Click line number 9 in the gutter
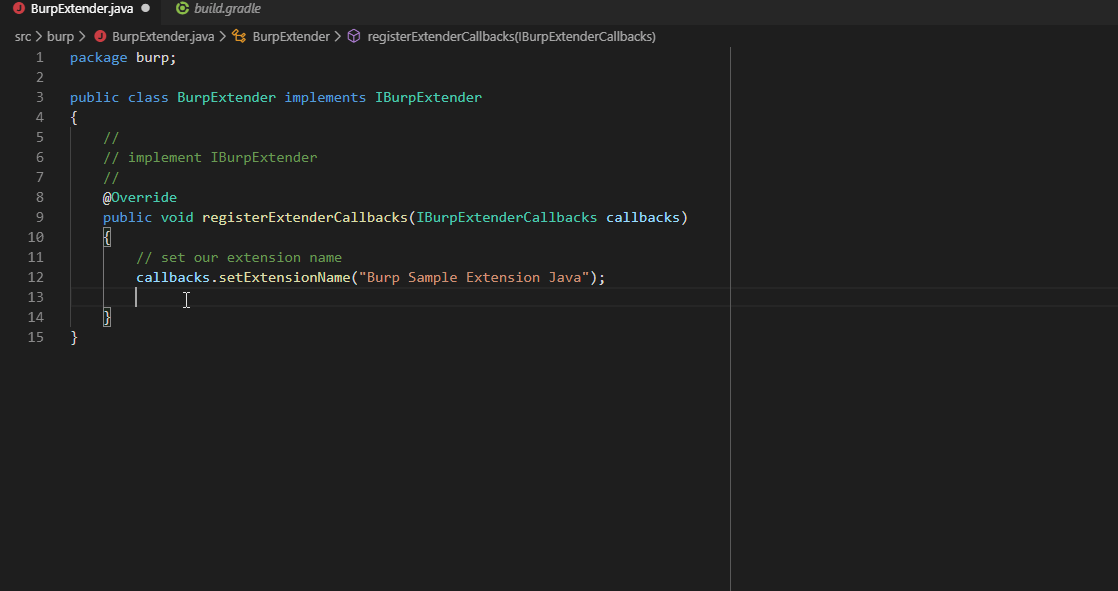Image resolution: width=1118 pixels, height=591 pixels. tap(39, 217)
